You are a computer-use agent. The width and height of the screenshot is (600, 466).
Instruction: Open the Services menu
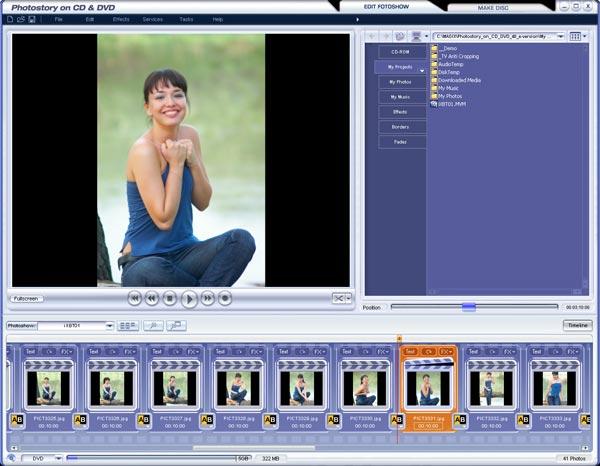point(153,19)
